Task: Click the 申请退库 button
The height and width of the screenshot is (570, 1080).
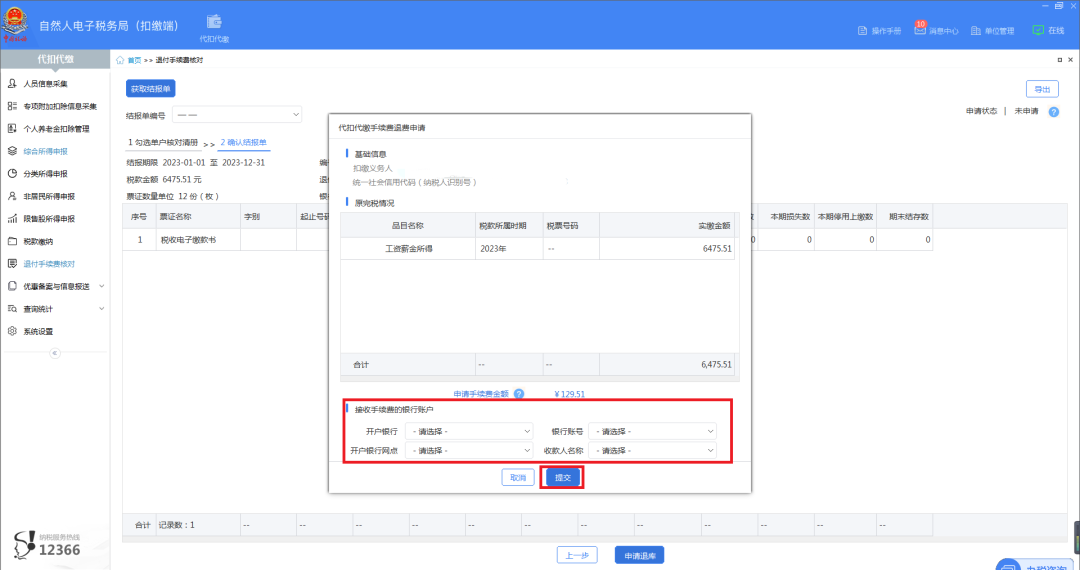Action: 640,555
